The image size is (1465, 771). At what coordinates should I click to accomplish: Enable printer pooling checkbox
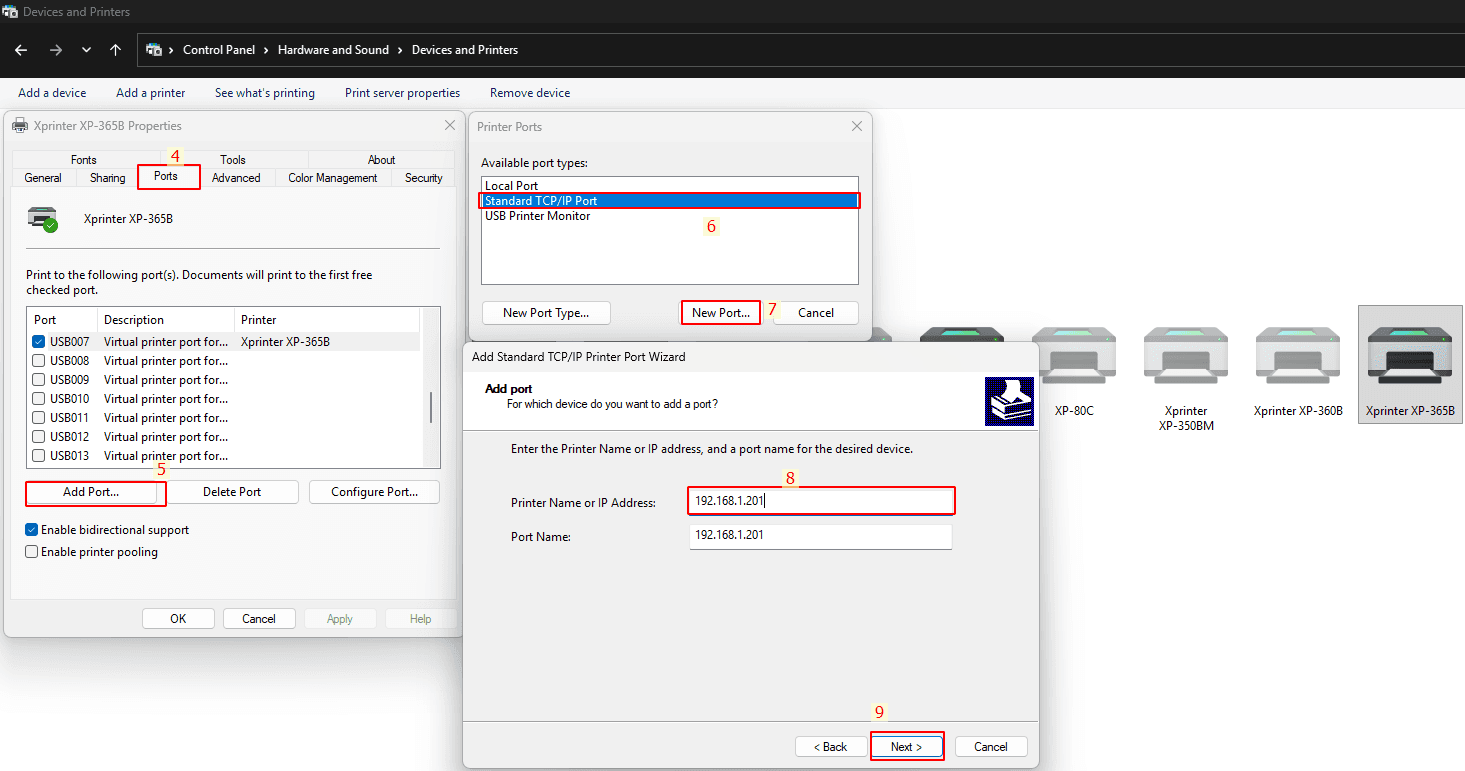32,552
